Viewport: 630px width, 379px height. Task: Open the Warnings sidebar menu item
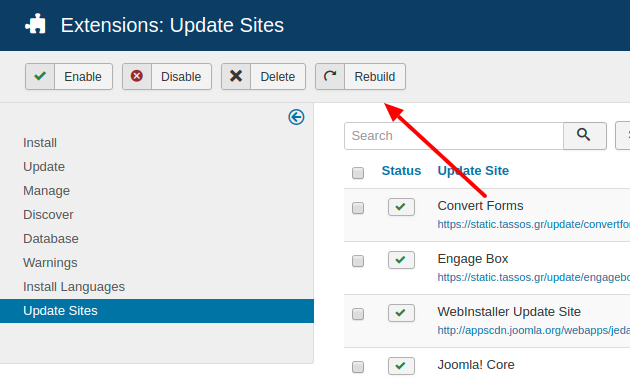50,263
